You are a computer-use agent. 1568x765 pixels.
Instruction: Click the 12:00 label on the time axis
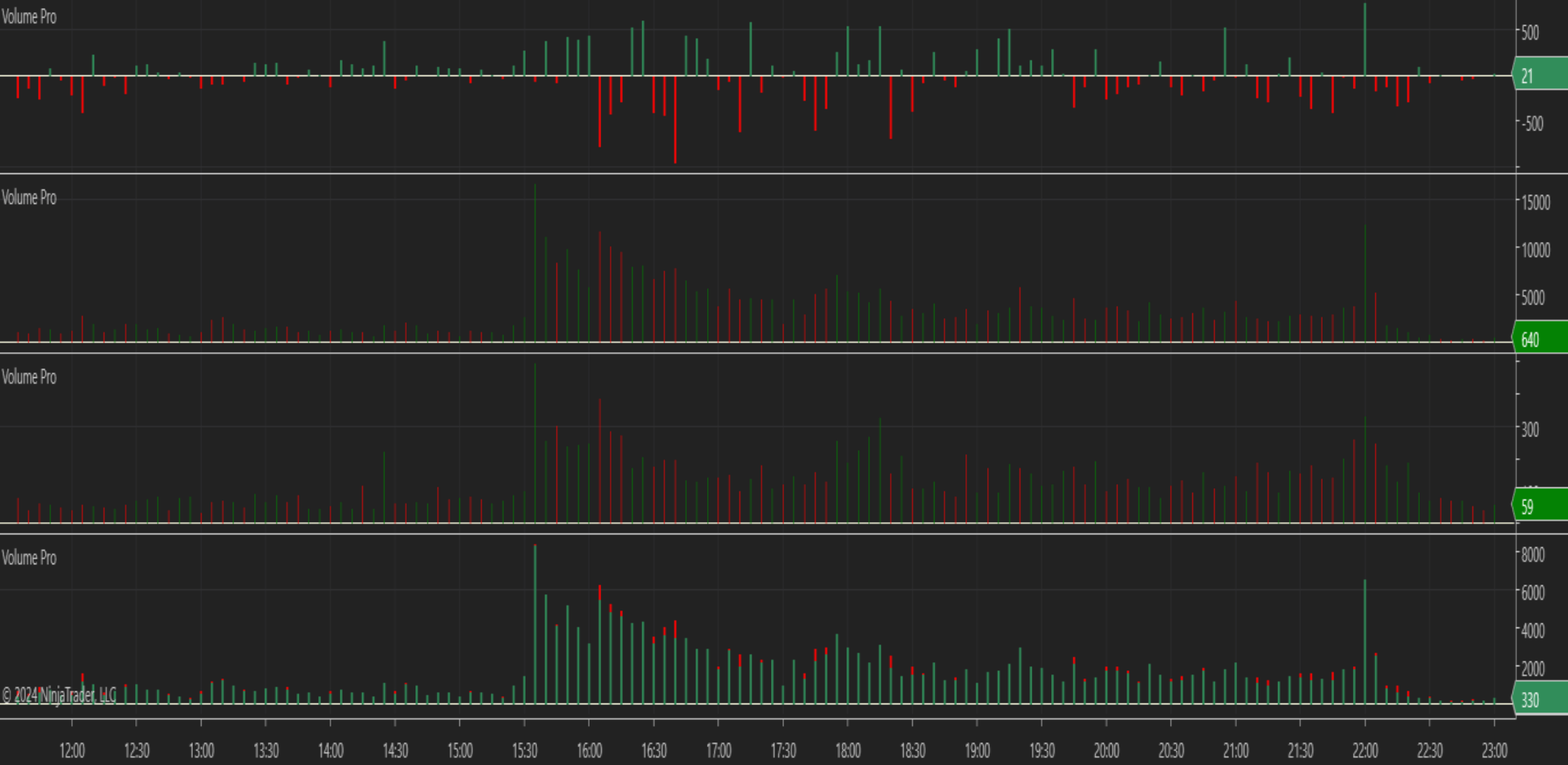(x=72, y=750)
